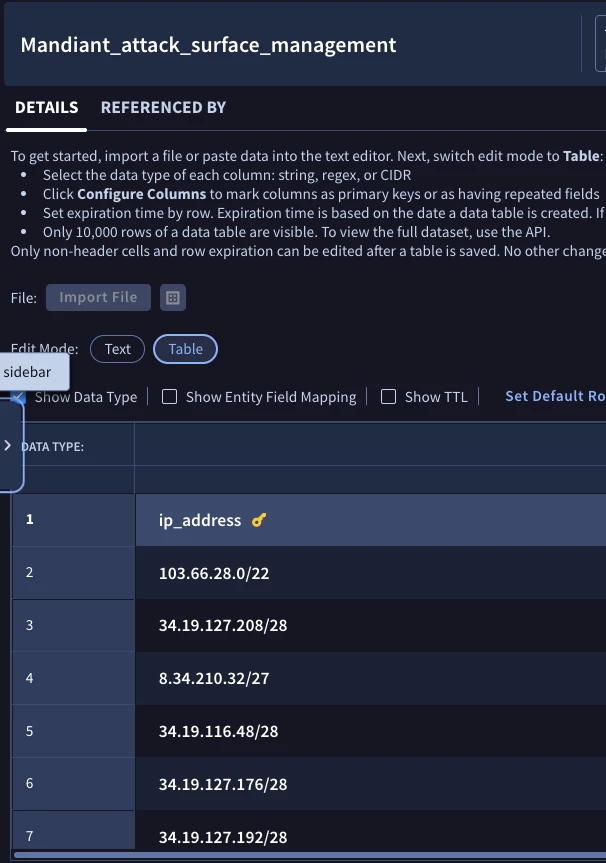Click the Mandiant_attack_surface_management title
The image size is (606, 863).
(208, 45)
